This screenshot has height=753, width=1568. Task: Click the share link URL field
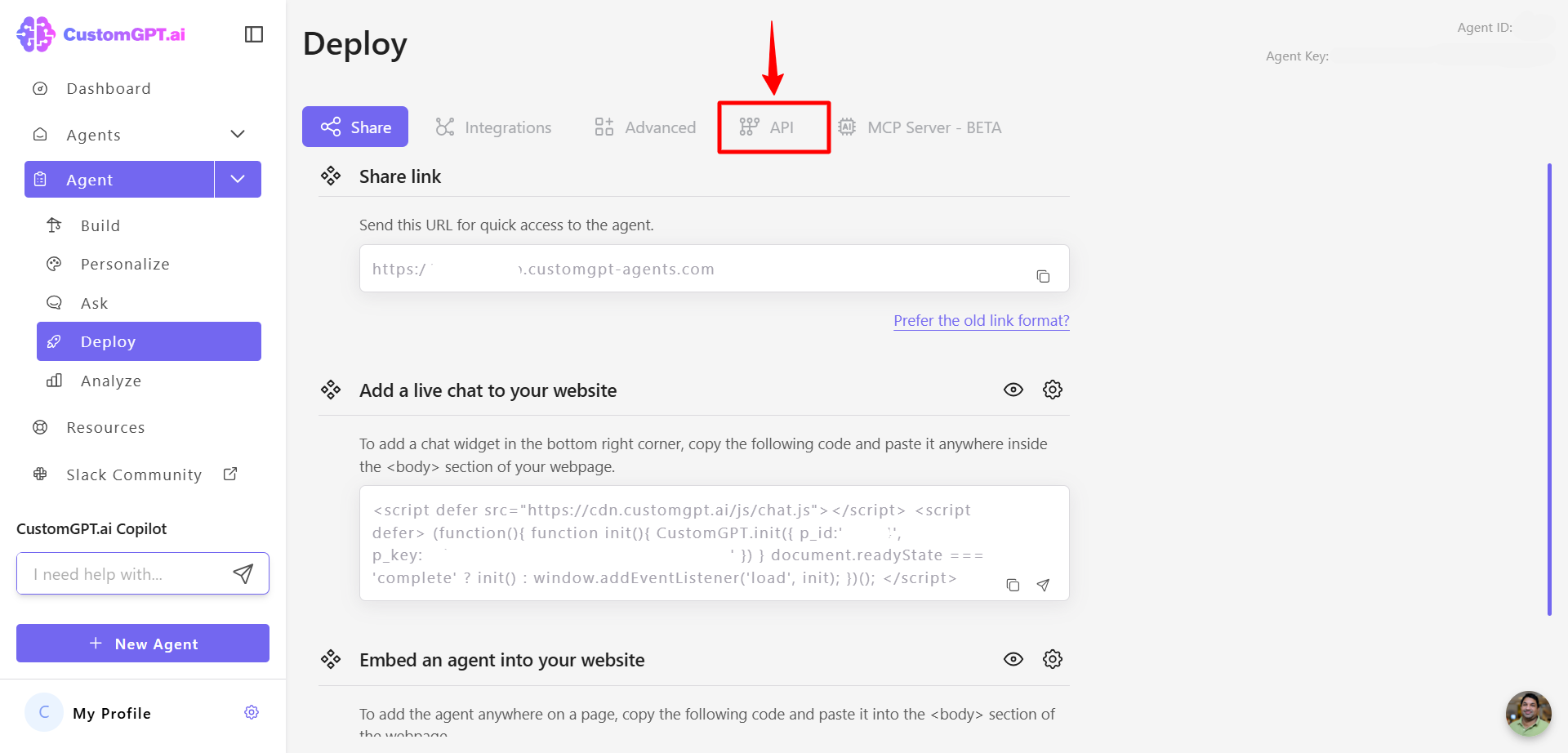click(715, 269)
